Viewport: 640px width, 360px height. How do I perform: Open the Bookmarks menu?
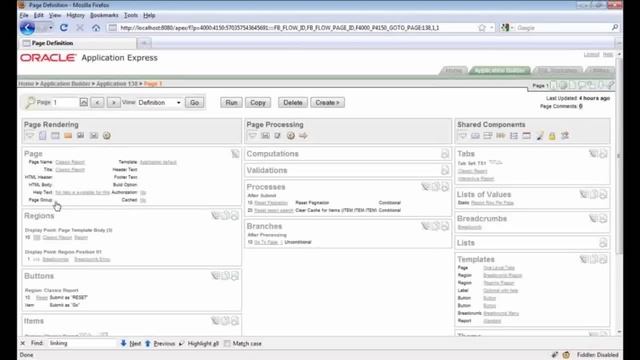click(x=104, y=15)
